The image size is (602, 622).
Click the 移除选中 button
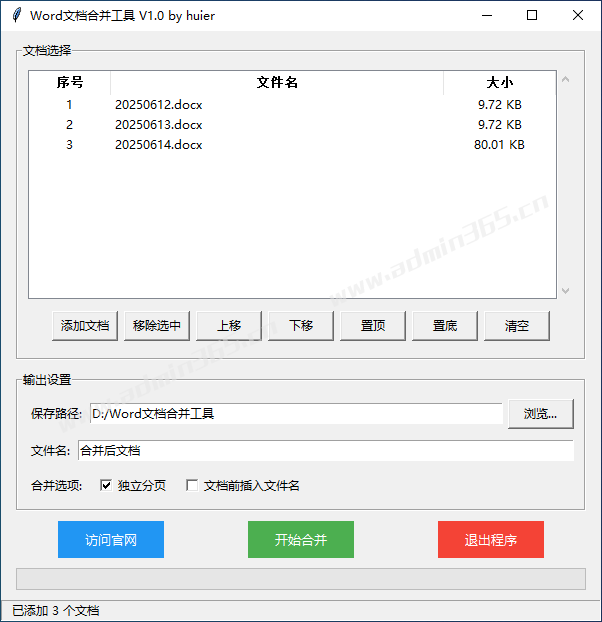pos(157,326)
